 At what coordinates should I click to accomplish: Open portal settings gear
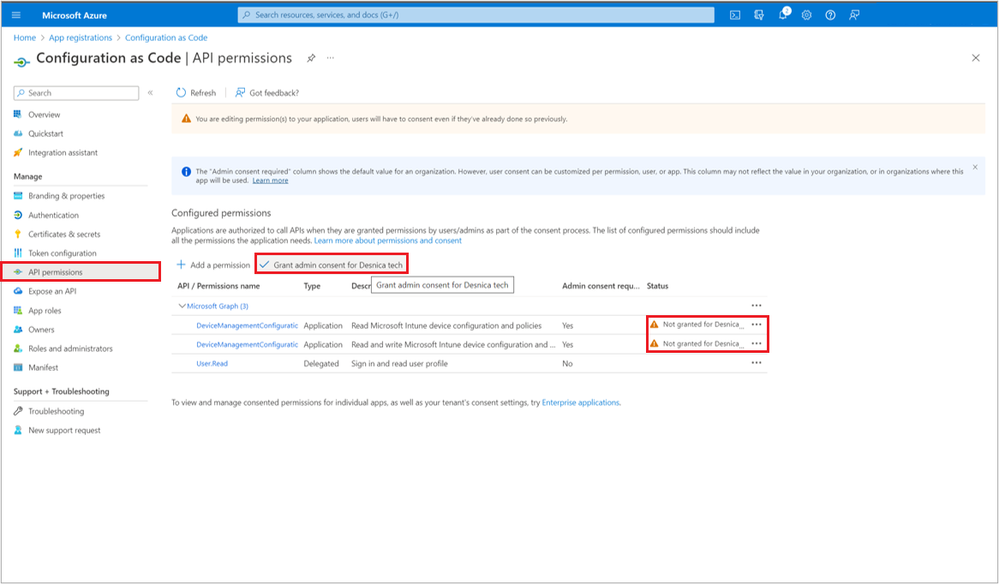(x=807, y=15)
